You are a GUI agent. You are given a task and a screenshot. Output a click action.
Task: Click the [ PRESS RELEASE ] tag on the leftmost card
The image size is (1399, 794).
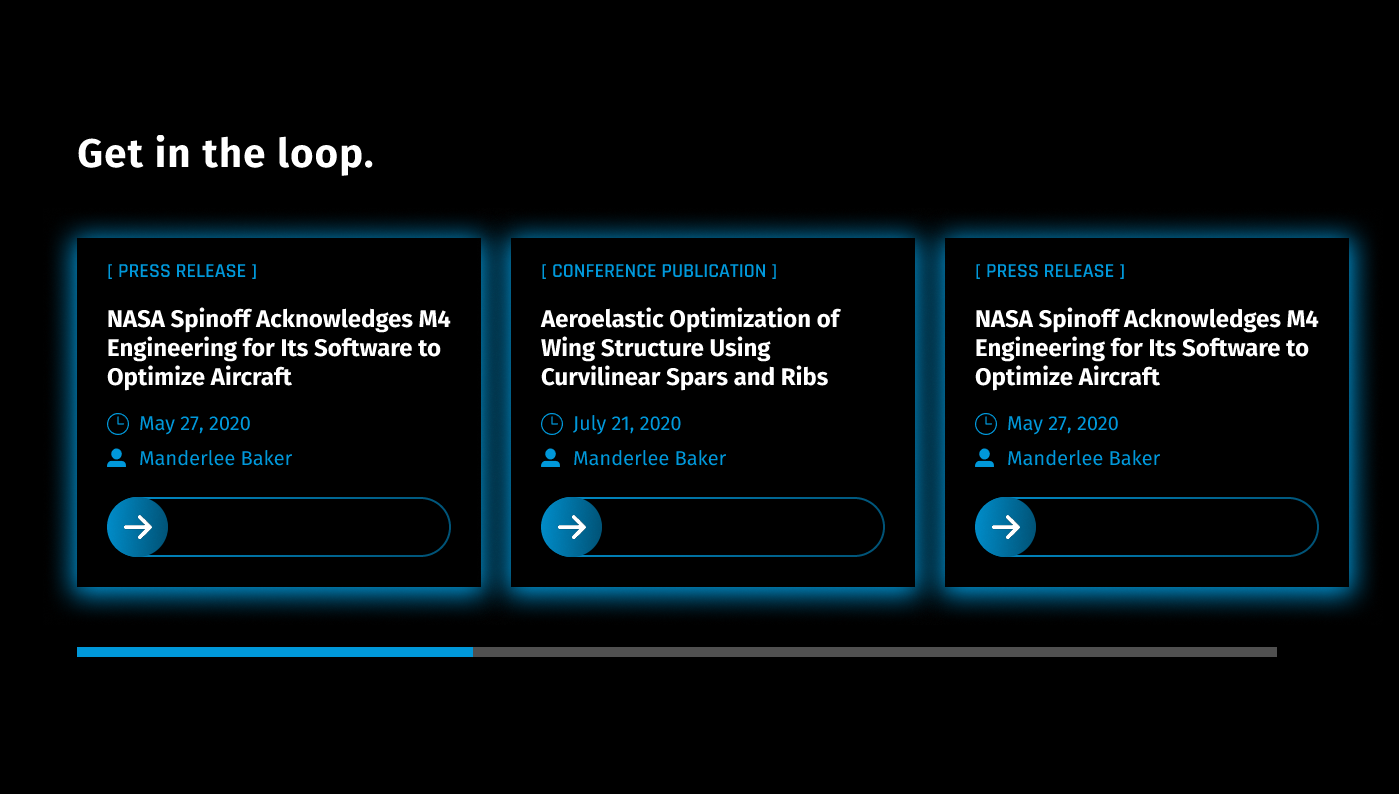pyautogui.click(x=182, y=271)
